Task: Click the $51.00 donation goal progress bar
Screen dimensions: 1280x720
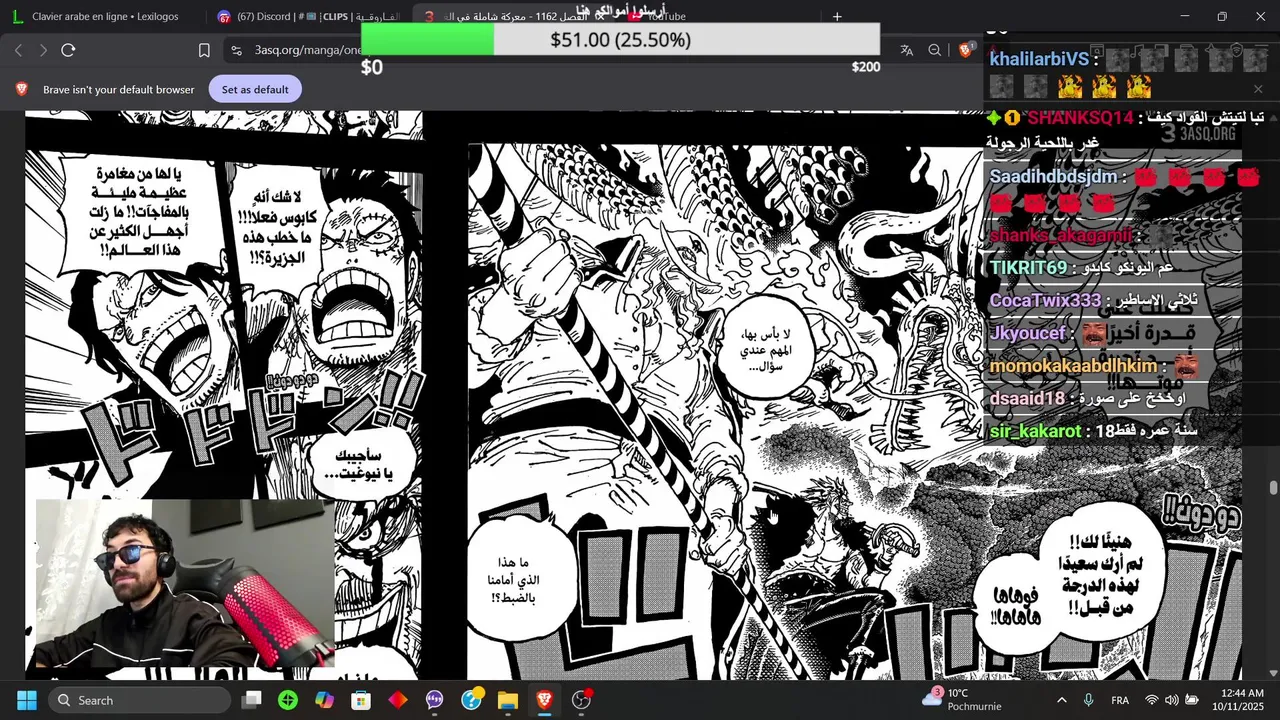Action: pyautogui.click(x=620, y=40)
